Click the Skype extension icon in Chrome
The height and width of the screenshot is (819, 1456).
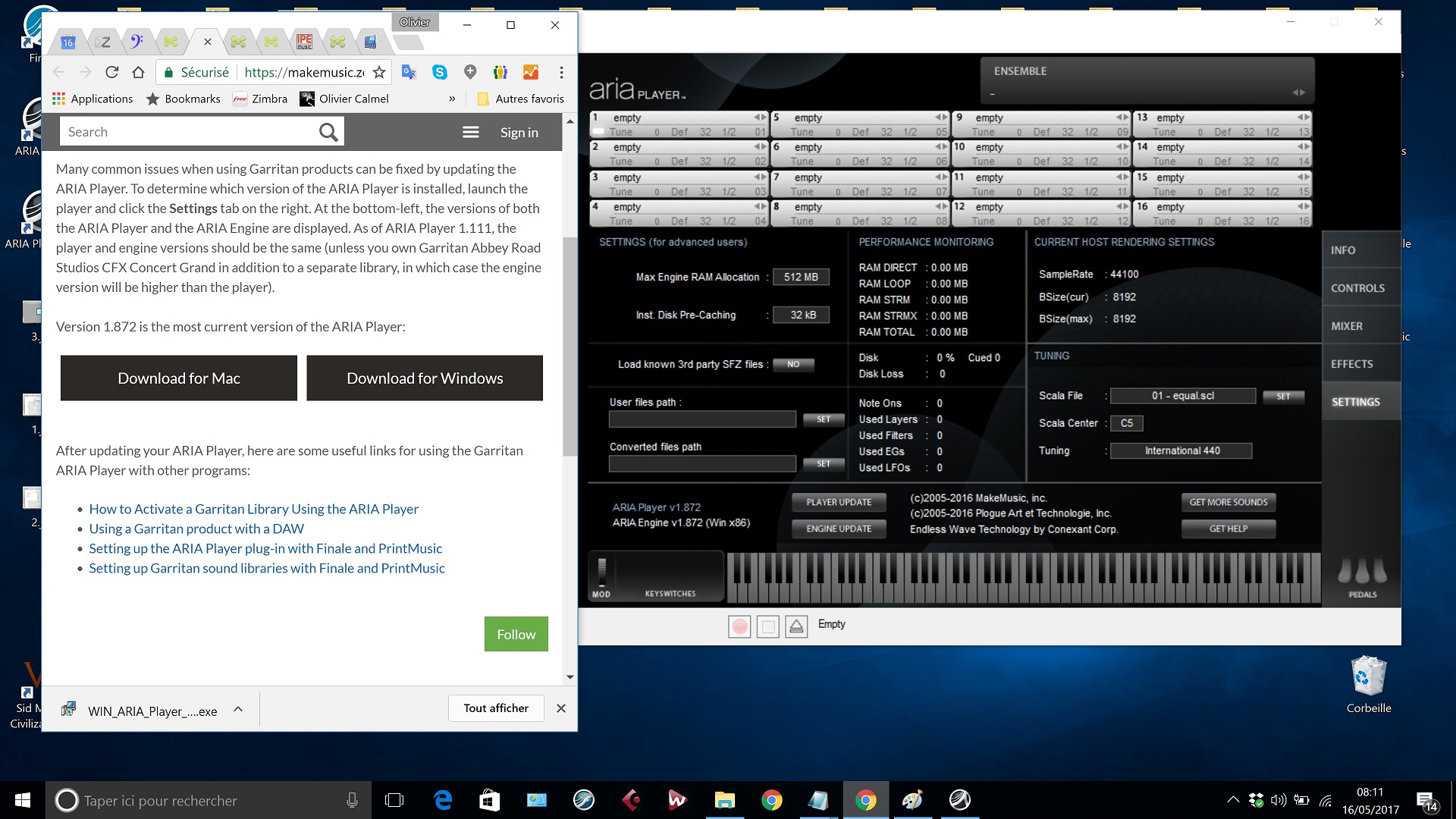coord(439,72)
